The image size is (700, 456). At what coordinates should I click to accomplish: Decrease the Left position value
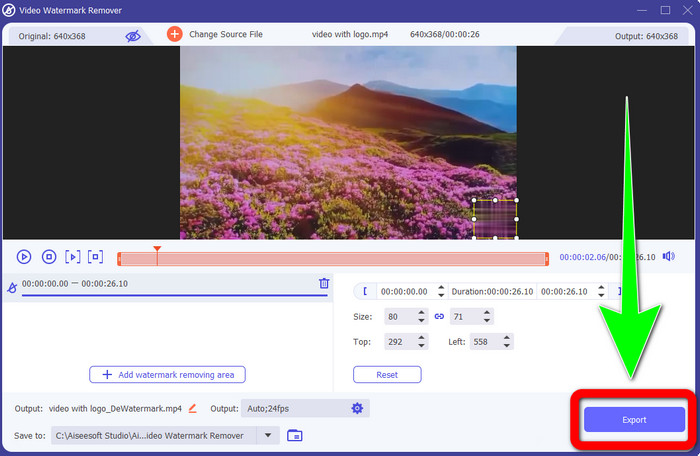(507, 346)
